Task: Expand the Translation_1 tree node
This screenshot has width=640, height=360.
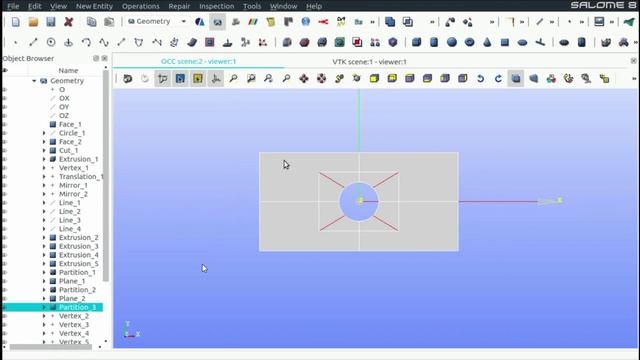Action: pos(44,176)
